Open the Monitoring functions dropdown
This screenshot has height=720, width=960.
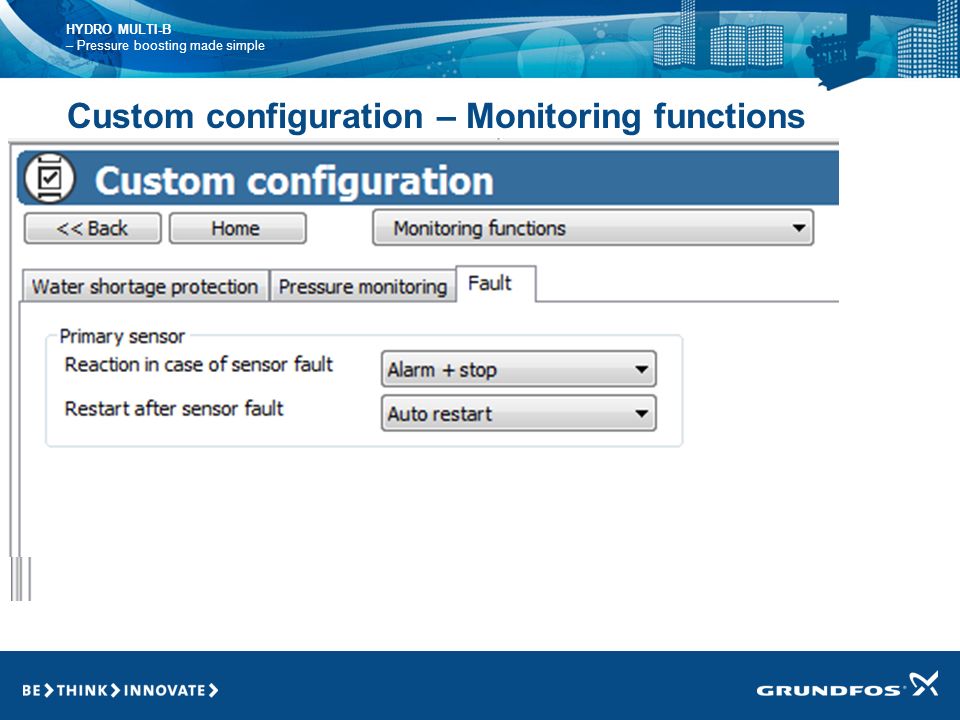click(593, 228)
